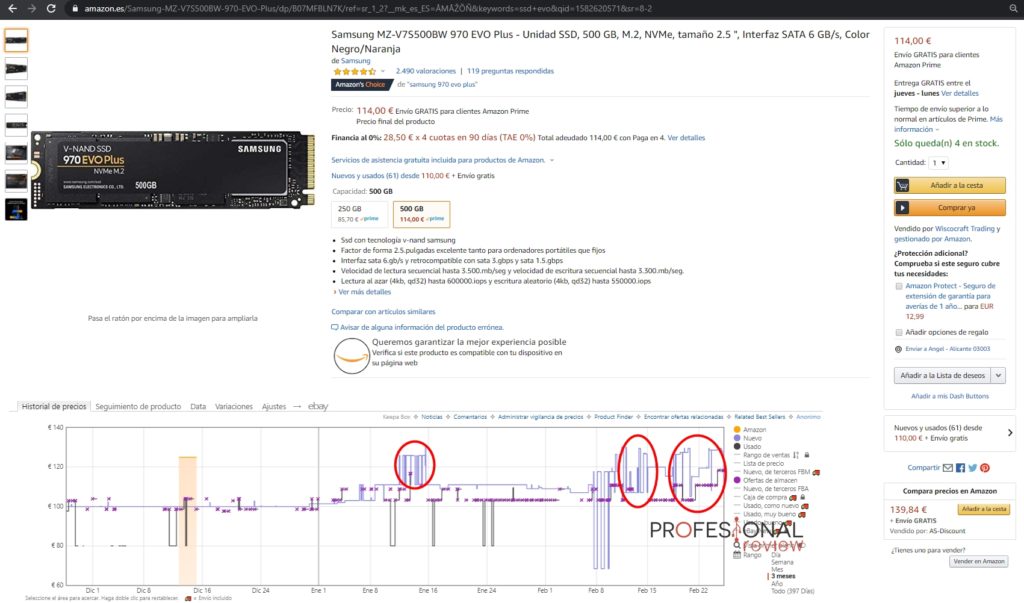
Task: Open Historial de precios tab
Action: tap(54, 406)
